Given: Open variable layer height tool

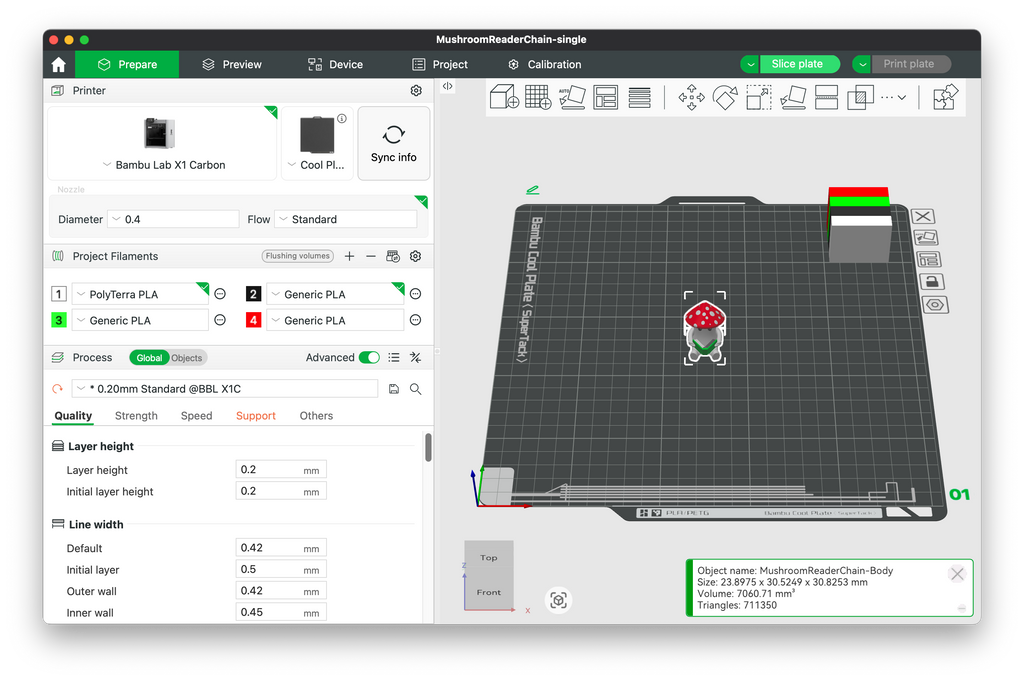Looking at the screenshot, I should click(x=639, y=97).
